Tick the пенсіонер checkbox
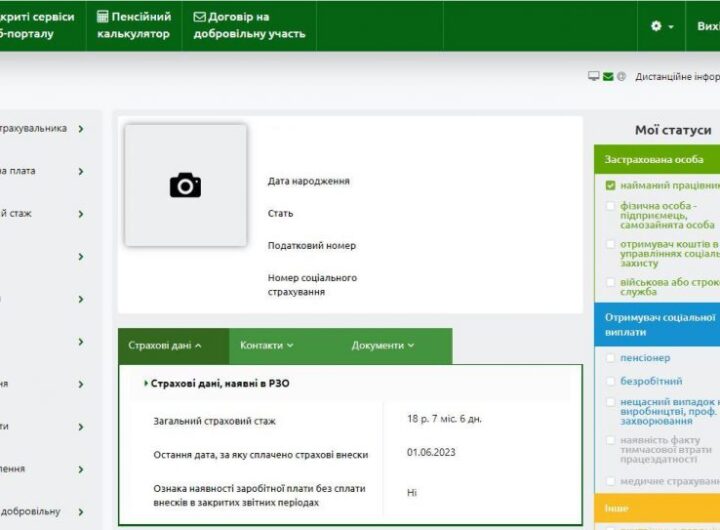Screen dimensions: 720x530 [611, 358]
